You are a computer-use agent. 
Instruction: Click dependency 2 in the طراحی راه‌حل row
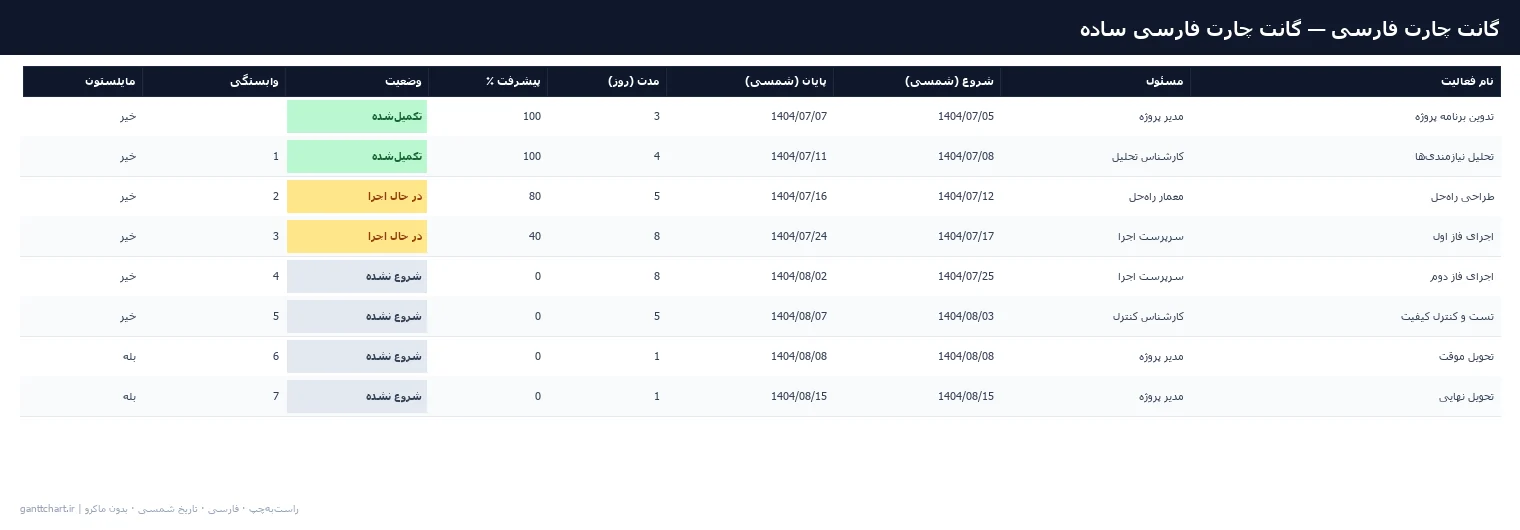276,197
